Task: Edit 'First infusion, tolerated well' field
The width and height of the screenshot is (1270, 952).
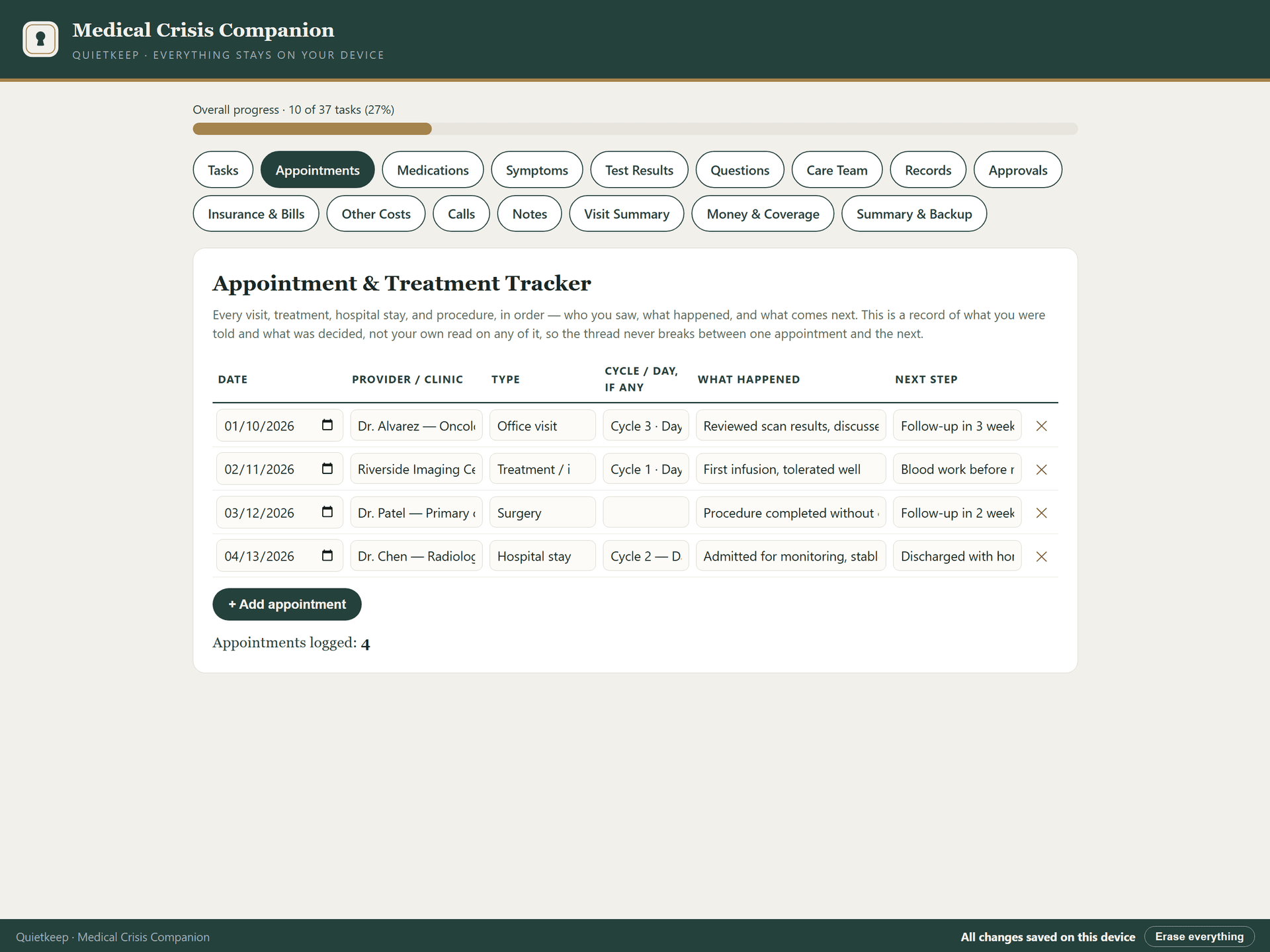Action: pyautogui.click(x=790, y=469)
